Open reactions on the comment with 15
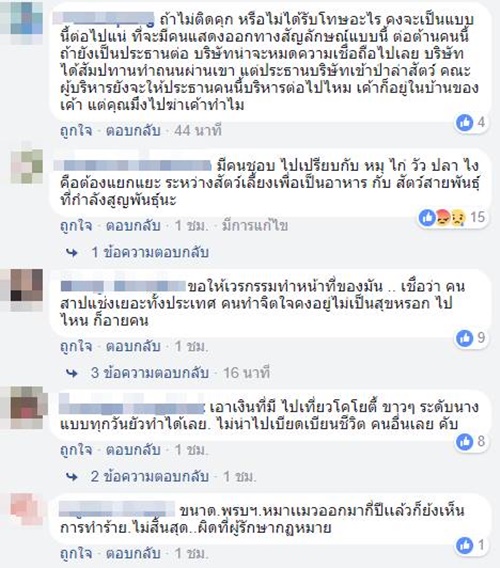500x568 pixels. click(x=451, y=217)
